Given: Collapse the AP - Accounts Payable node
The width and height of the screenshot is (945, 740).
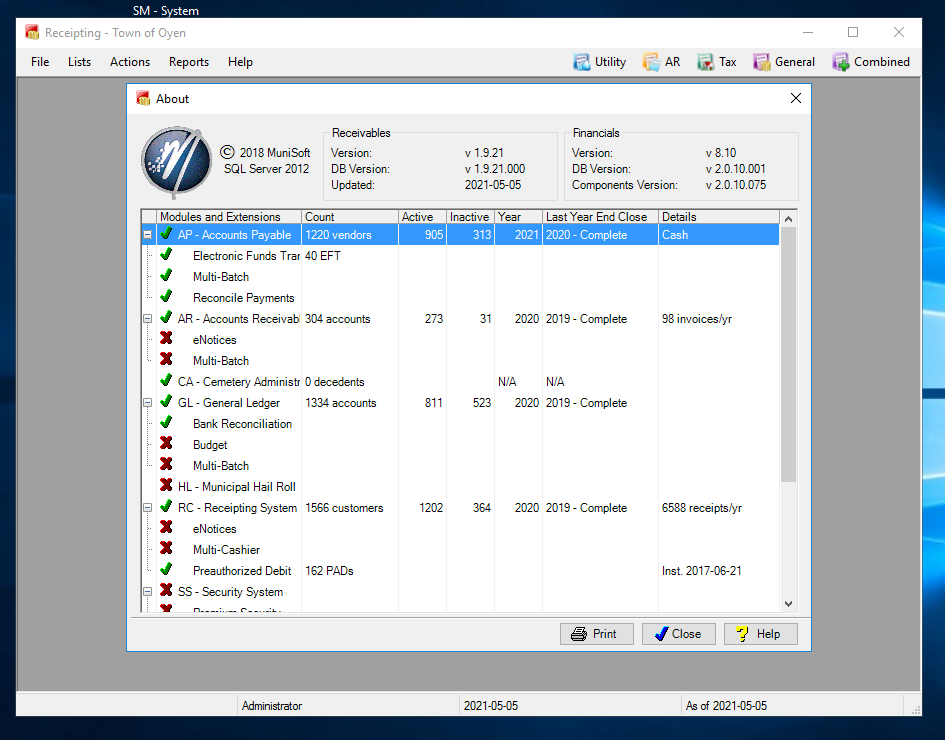Looking at the screenshot, I should point(148,235).
